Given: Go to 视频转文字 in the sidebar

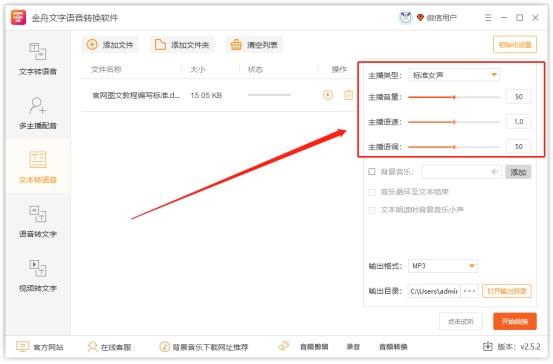Looking at the screenshot, I should coord(38,275).
